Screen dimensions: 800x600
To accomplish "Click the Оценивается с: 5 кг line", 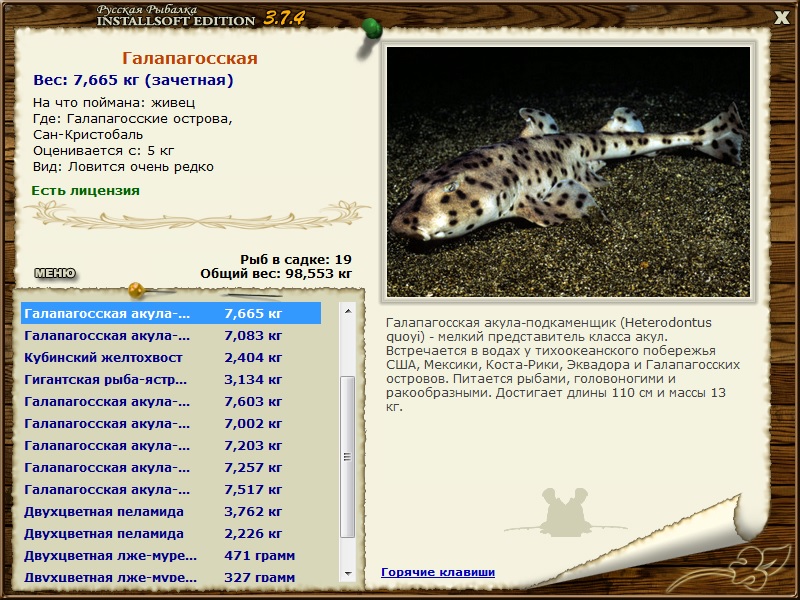I will pyautogui.click(x=104, y=151).
